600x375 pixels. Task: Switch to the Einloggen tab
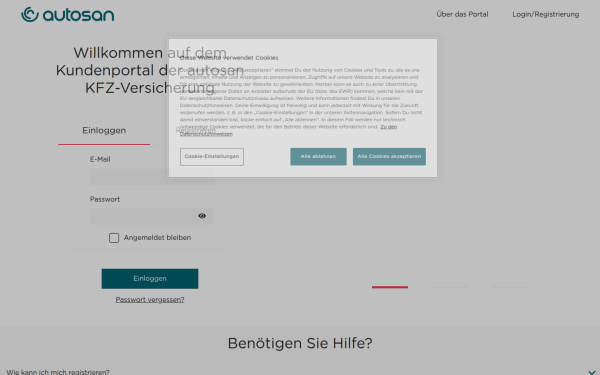104,130
